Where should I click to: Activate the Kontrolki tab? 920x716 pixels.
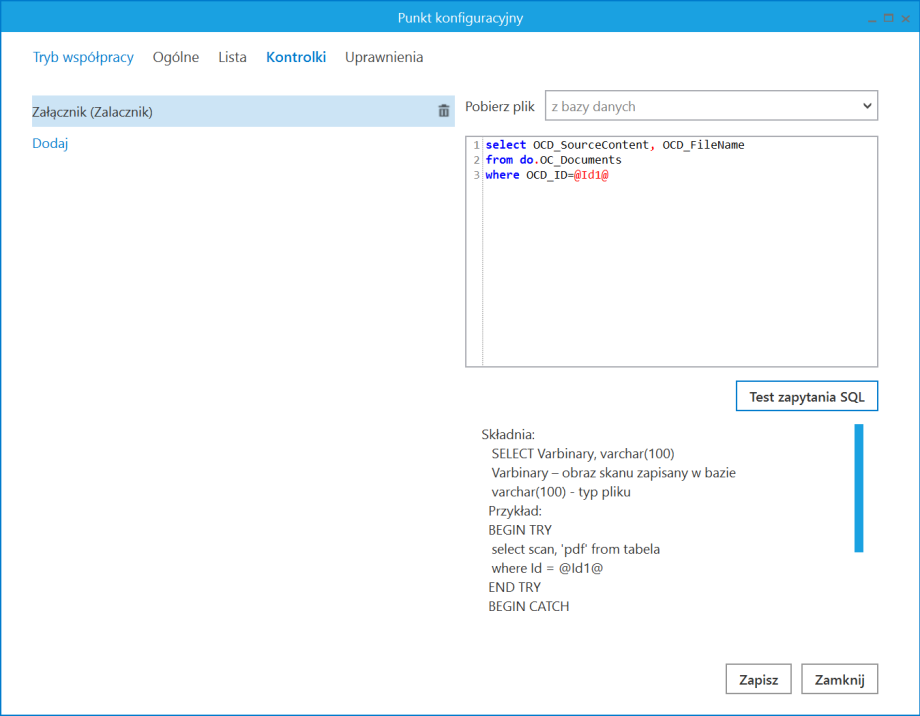click(295, 57)
